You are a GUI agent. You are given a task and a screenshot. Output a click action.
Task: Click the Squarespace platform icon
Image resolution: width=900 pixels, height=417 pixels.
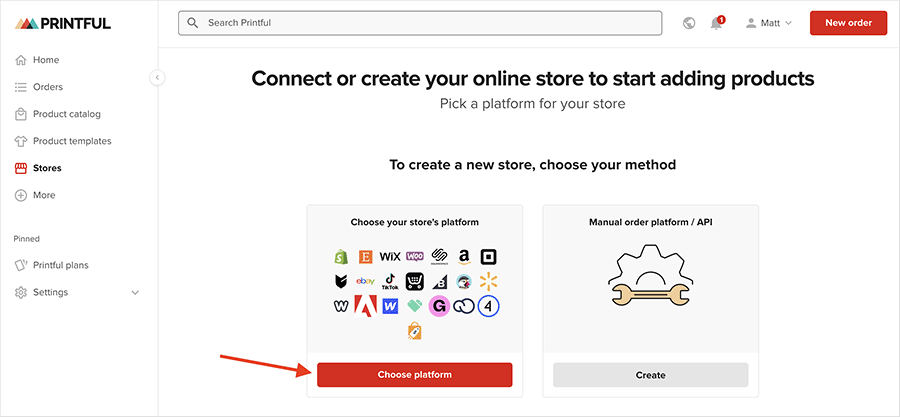pyautogui.click(x=439, y=257)
